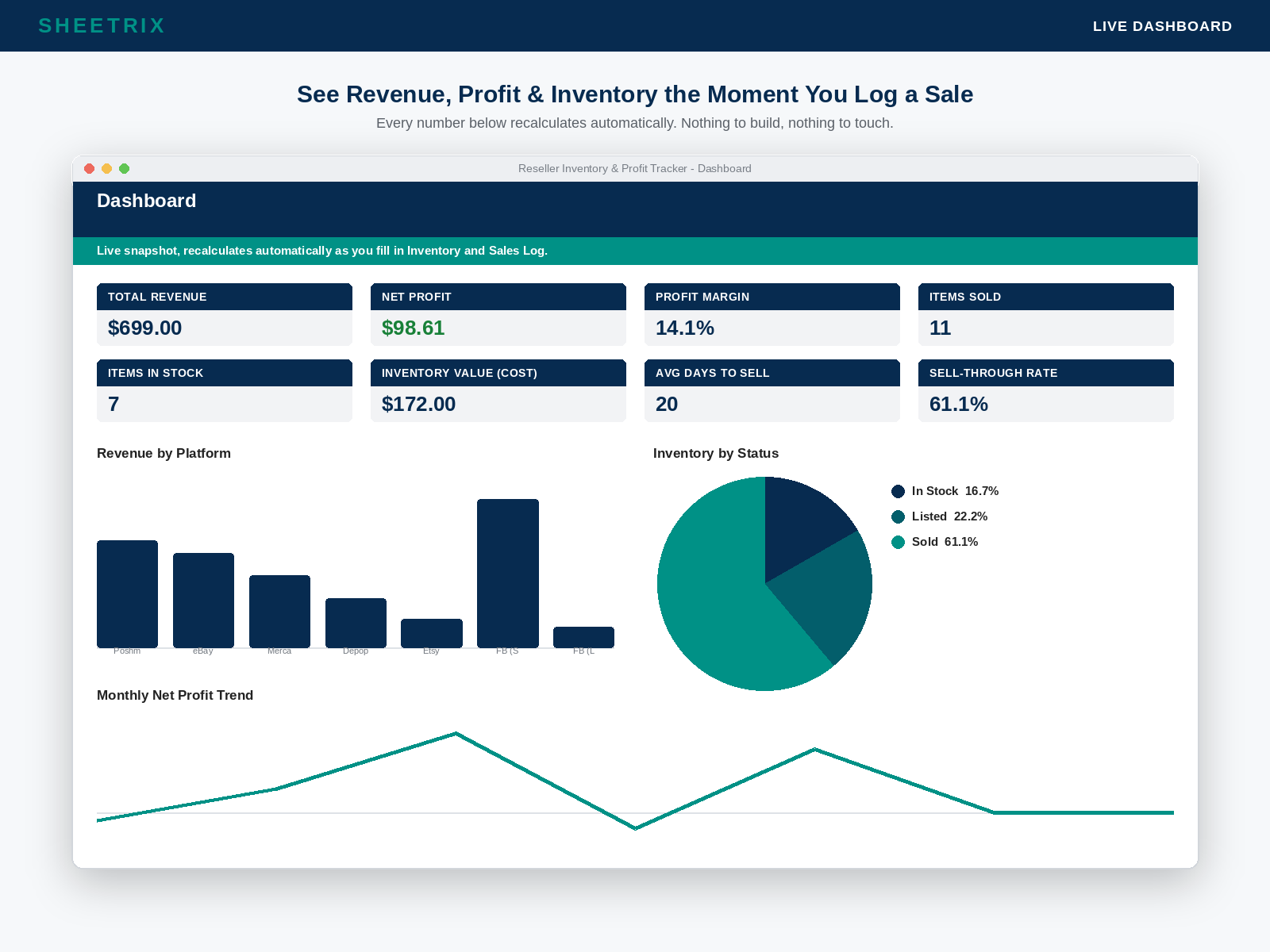Click the Sell-Through Rate card

click(1046, 390)
